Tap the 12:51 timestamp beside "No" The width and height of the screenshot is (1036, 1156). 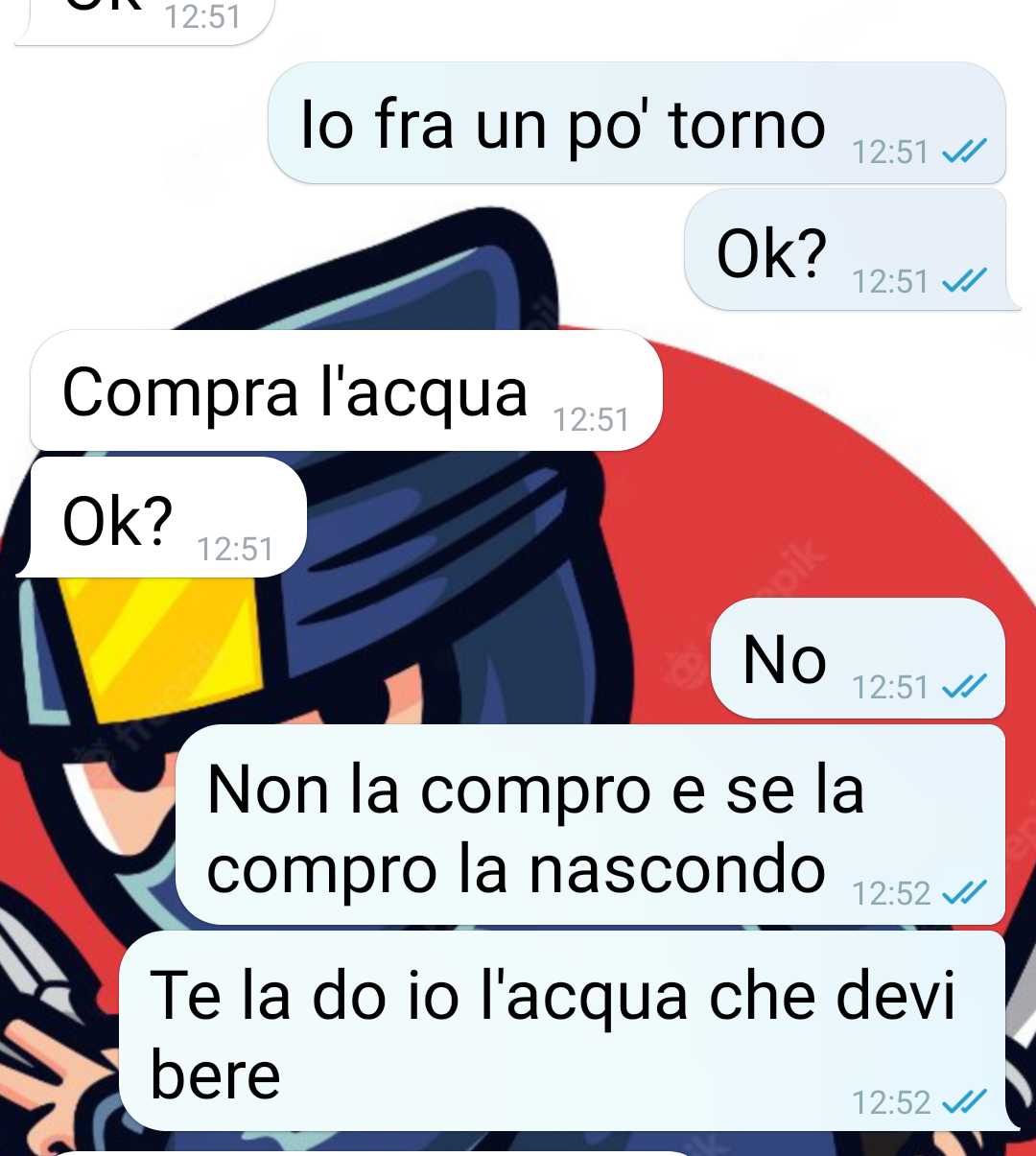point(891,687)
